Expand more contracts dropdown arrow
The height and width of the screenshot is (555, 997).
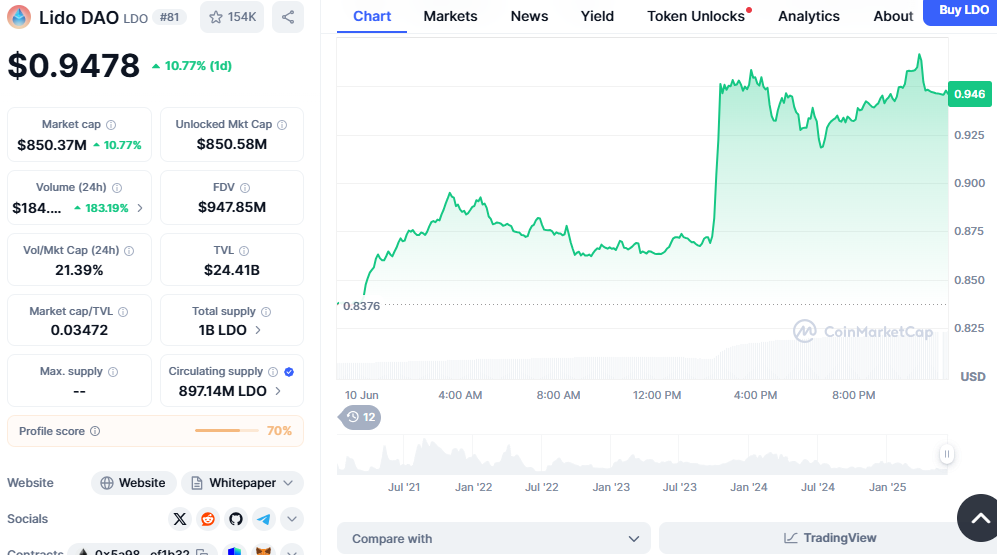pyautogui.click(x=292, y=551)
